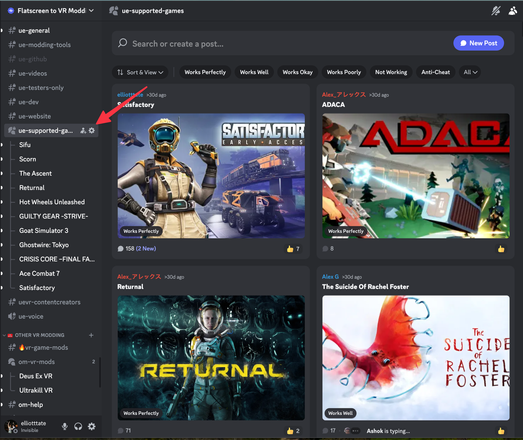This screenshot has width=523, height=440.
Task: Click thumbs-up reaction on ADACA post
Action: pyautogui.click(x=501, y=249)
